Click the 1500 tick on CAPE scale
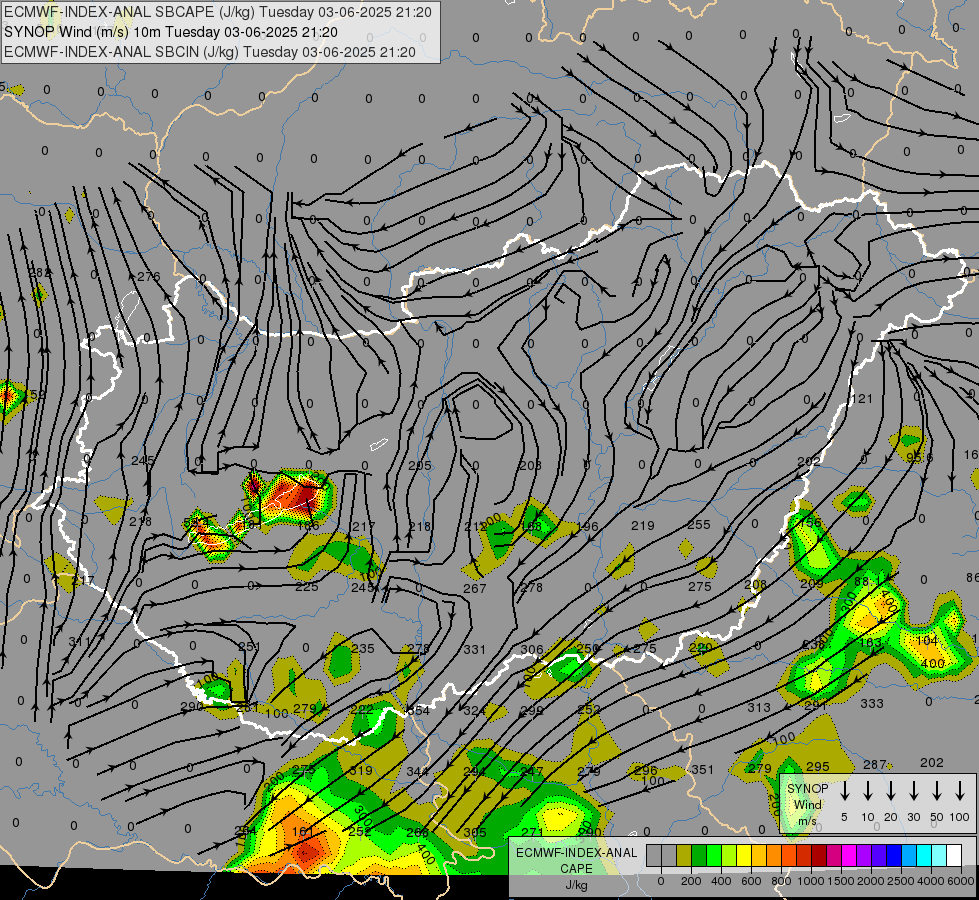Screen dimensions: 979x900 [841, 881]
